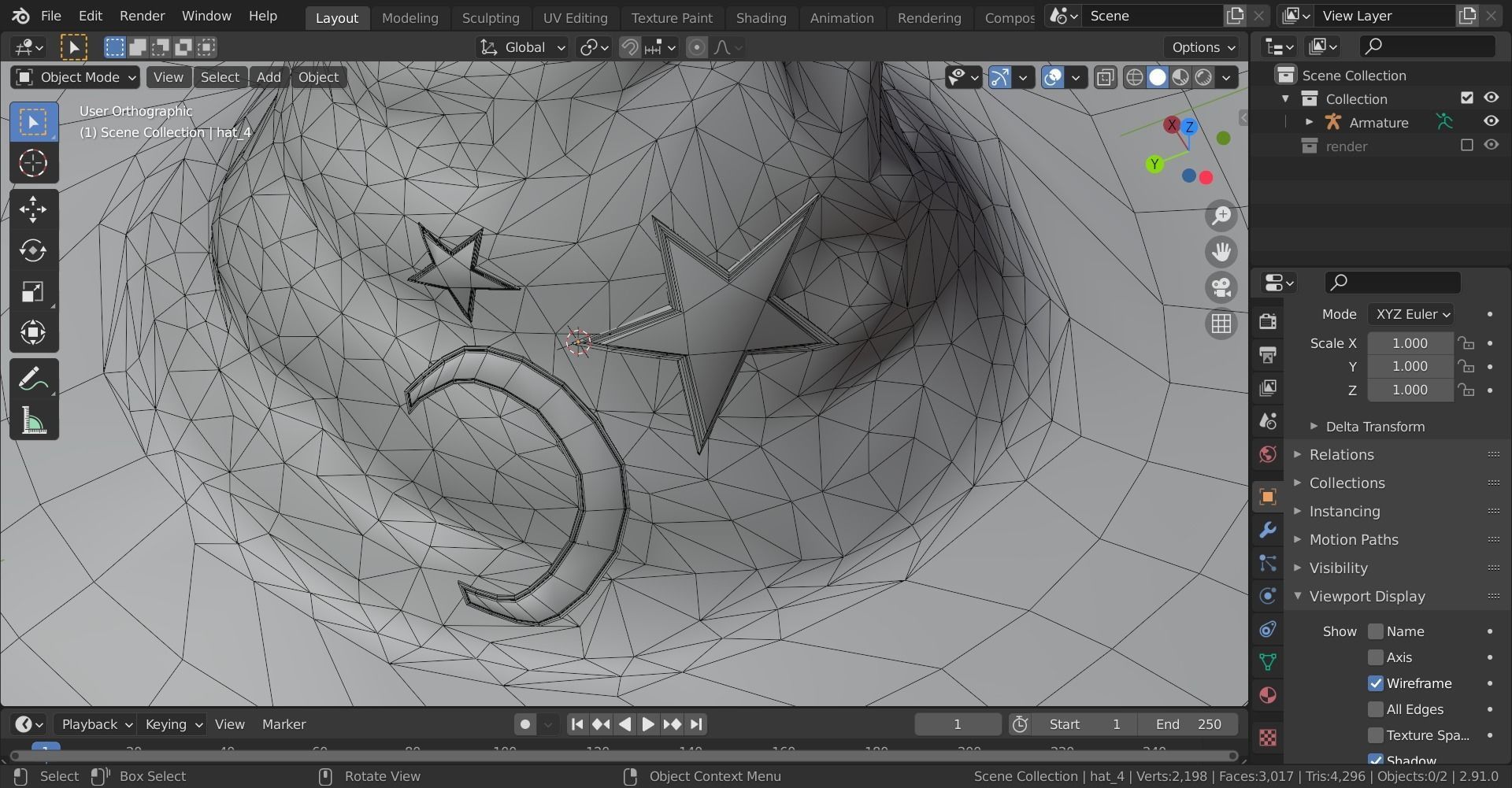The image size is (1512, 788).
Task: Uncheck the Wireframe checkbox
Action: pos(1376,683)
